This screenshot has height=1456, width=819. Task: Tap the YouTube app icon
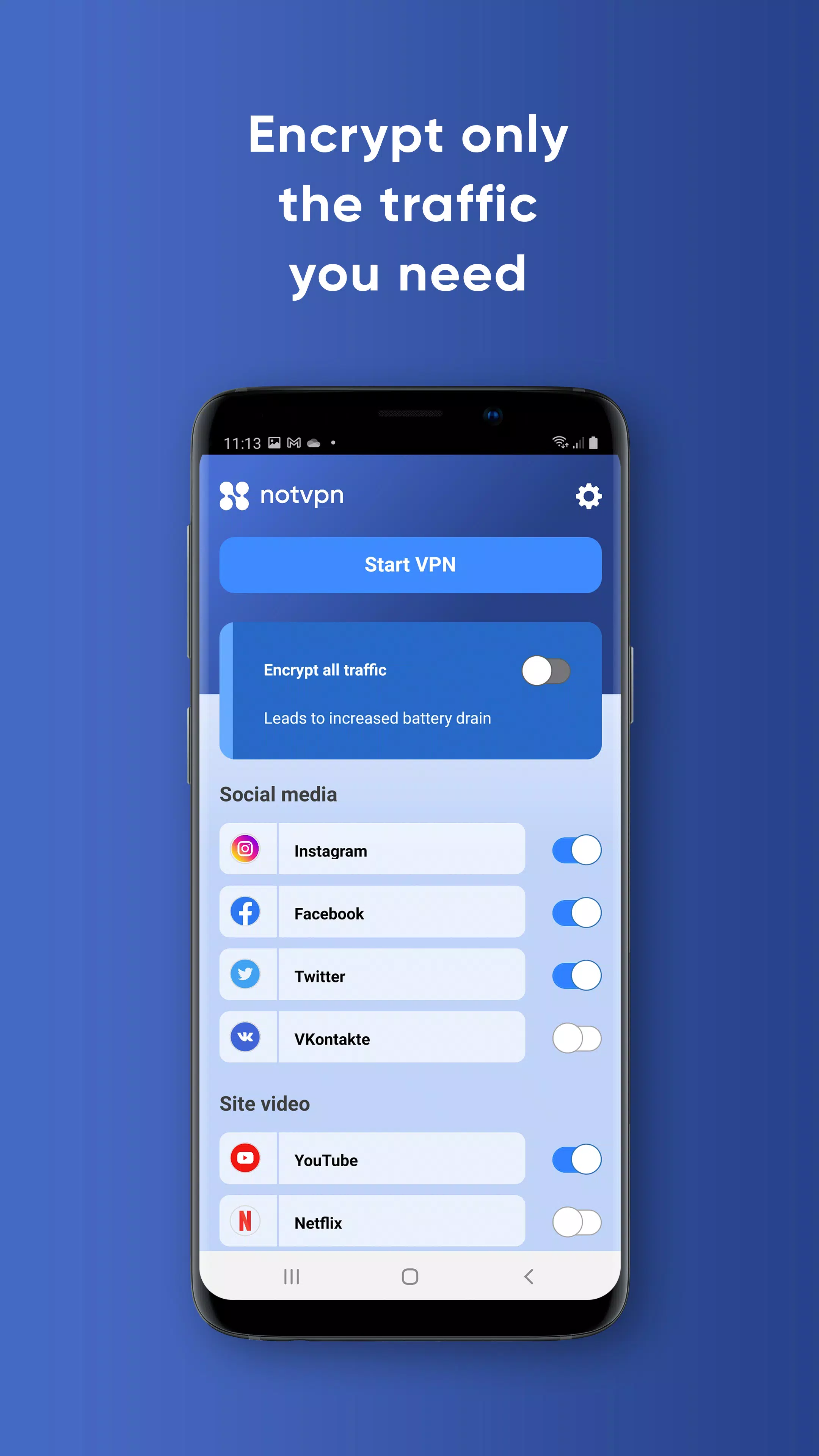pos(246,1159)
